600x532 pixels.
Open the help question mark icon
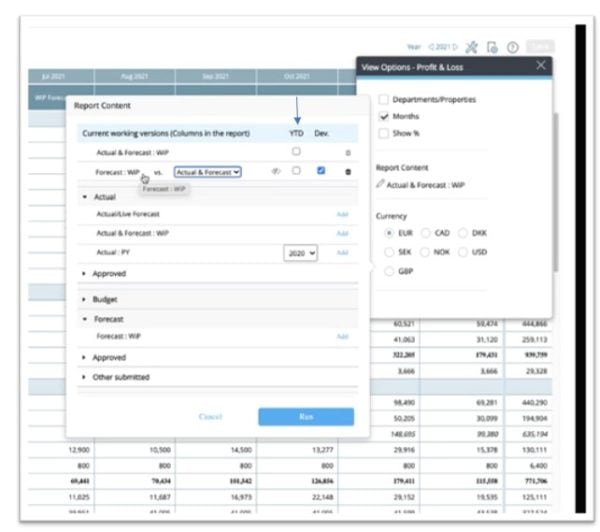click(x=512, y=47)
